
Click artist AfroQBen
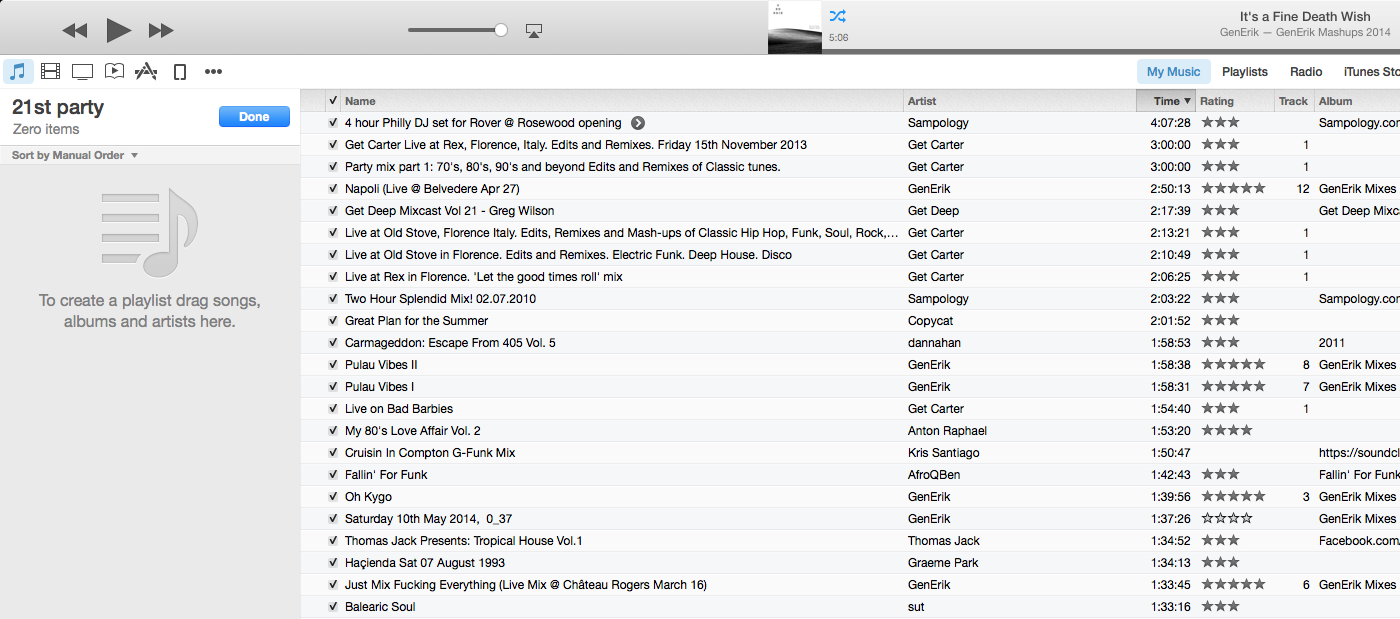(x=934, y=475)
